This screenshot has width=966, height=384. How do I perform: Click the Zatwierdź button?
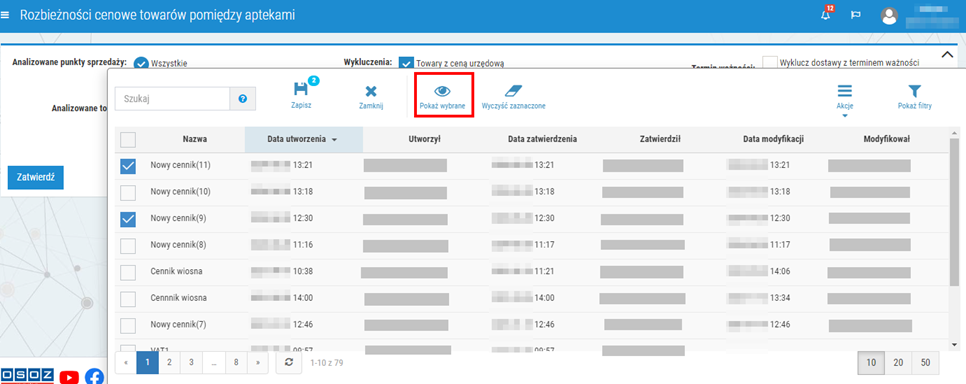coord(36,177)
